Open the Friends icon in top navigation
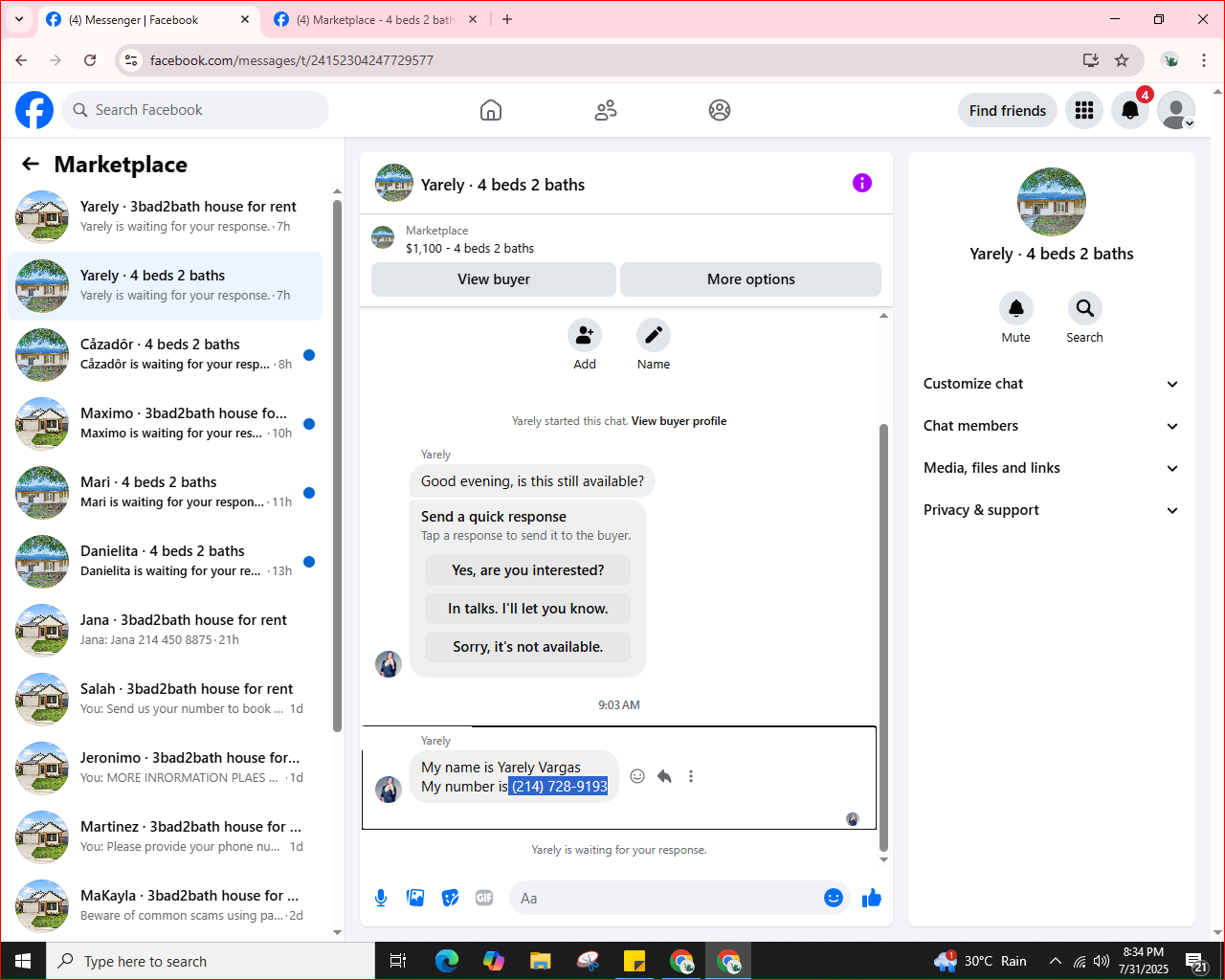Viewport: 1225px width, 980px height. (606, 110)
